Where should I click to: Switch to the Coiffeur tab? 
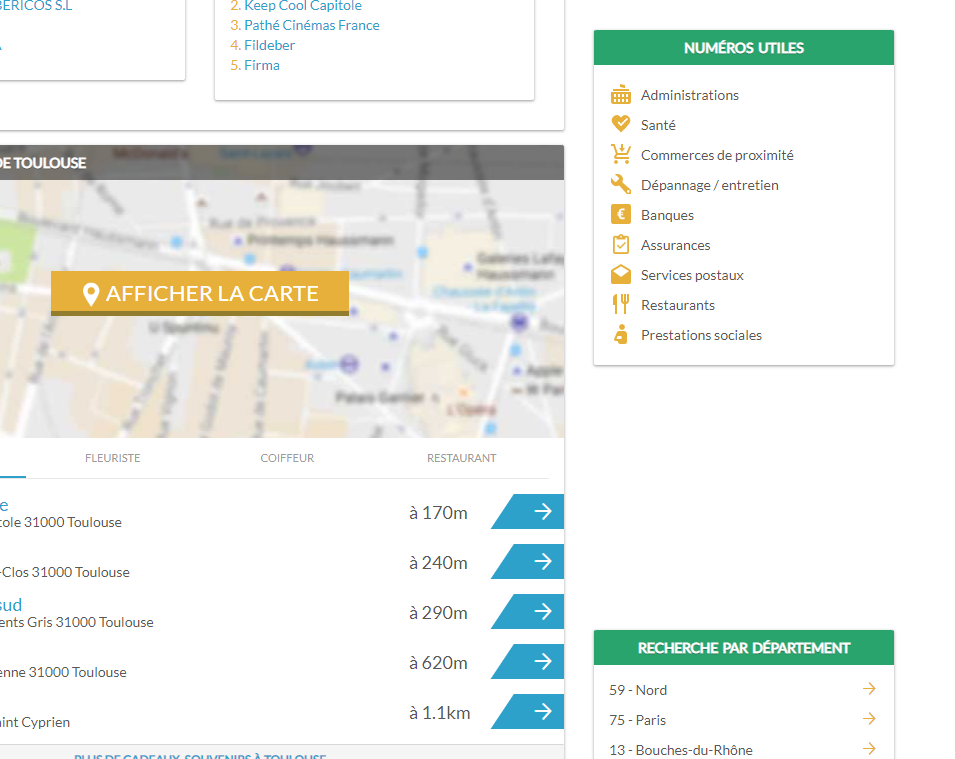[287, 458]
